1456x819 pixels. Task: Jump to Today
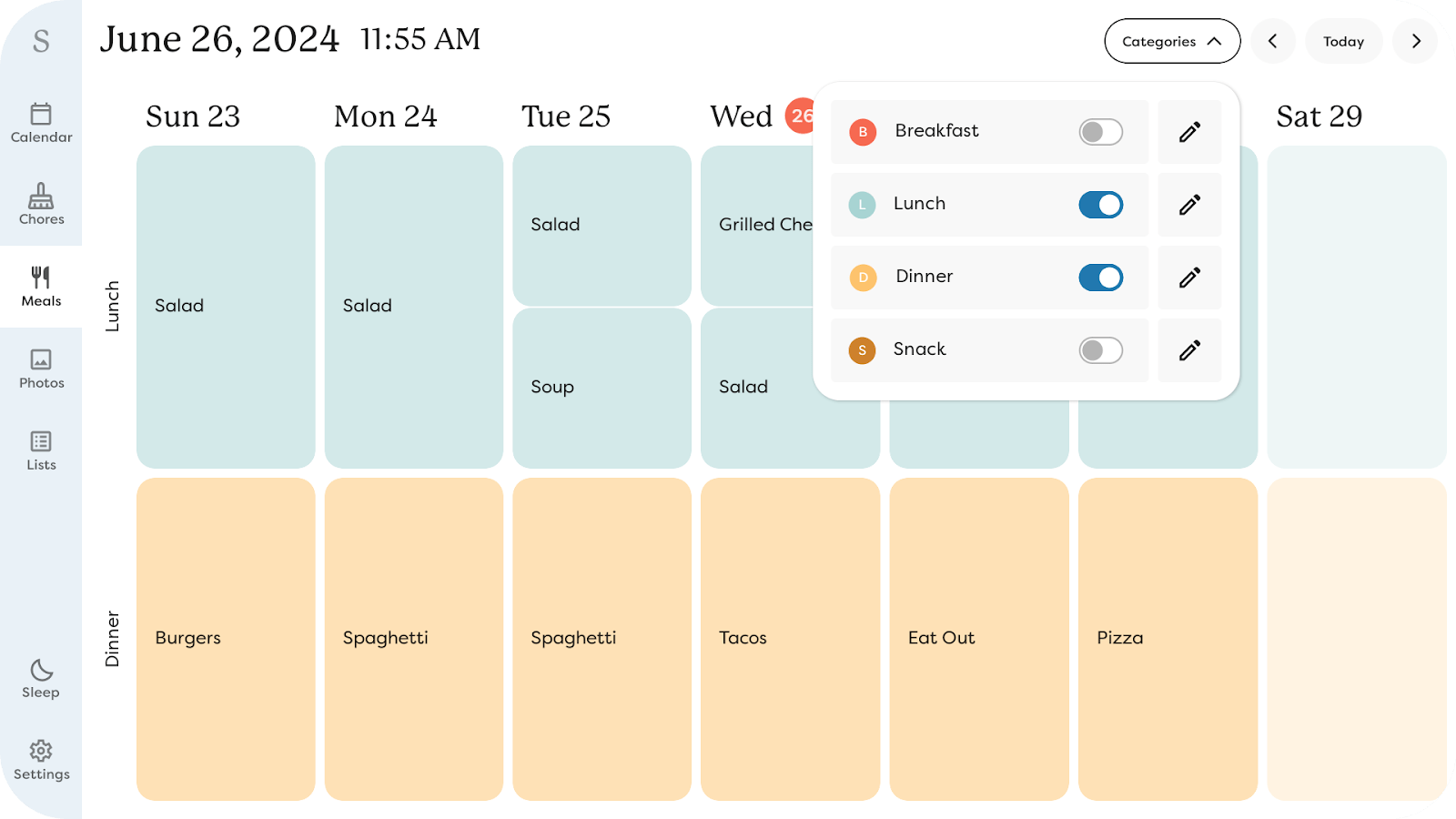tap(1343, 42)
